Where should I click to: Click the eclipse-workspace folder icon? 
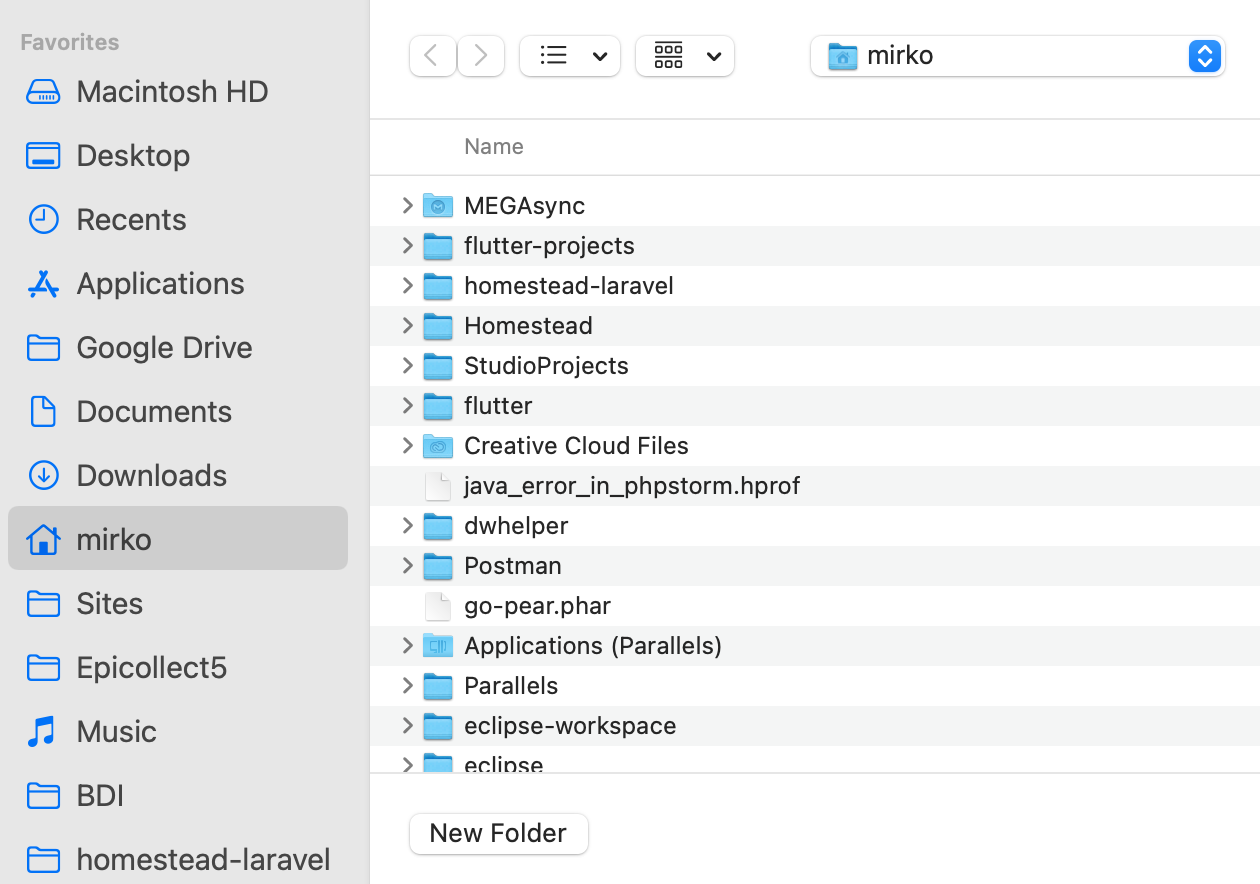point(438,726)
